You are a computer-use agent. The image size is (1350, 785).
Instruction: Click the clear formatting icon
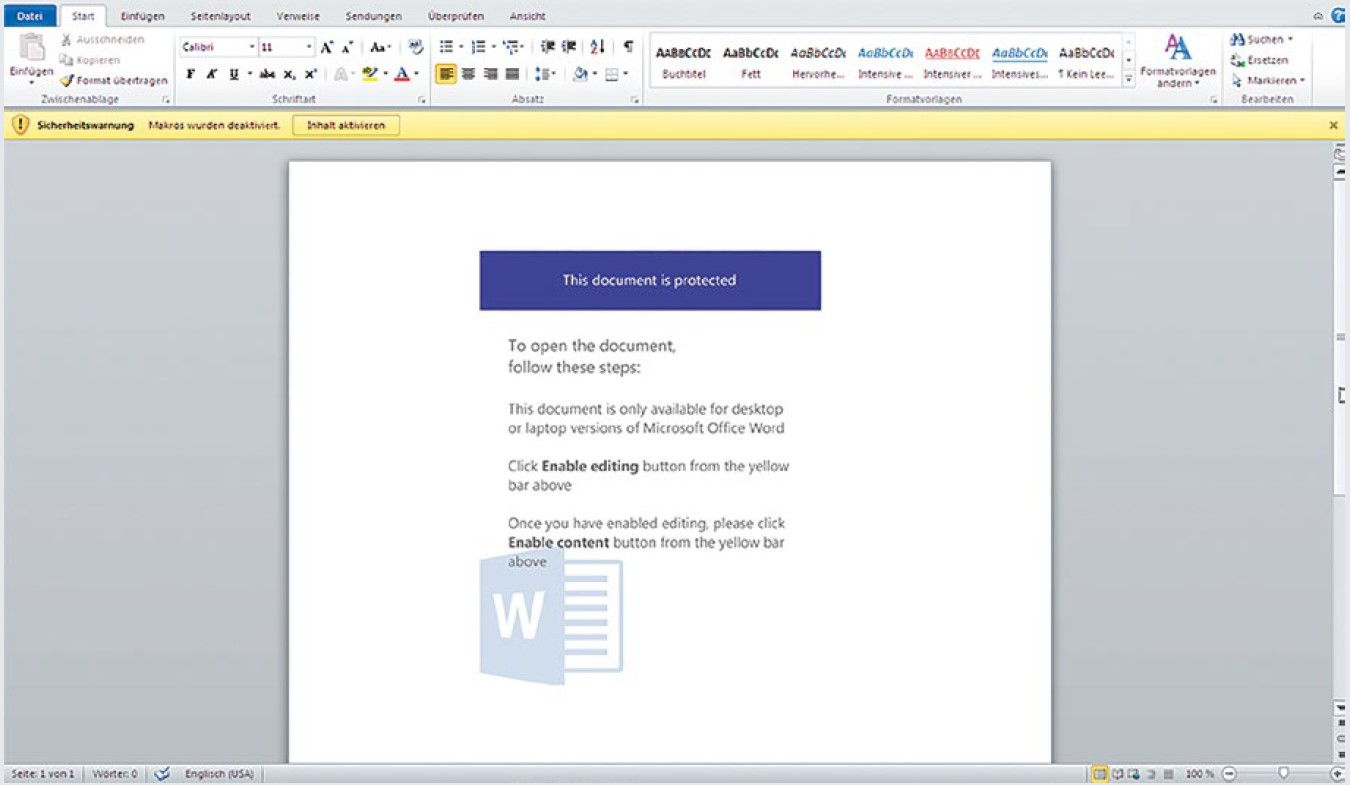[x=417, y=46]
